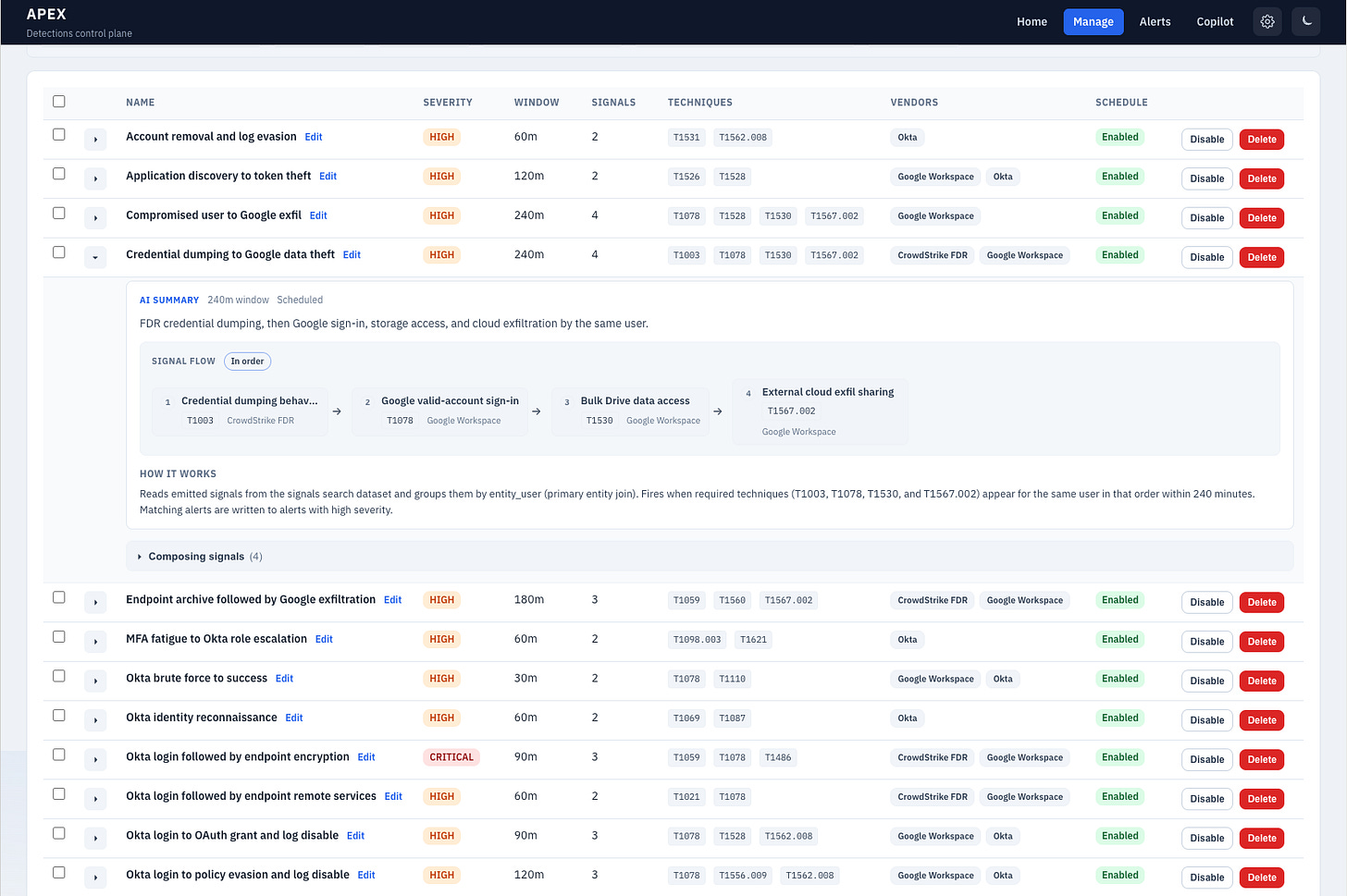The image size is (1347, 896).
Task: Edit the Okta brute force to success rule
Action: click(284, 679)
